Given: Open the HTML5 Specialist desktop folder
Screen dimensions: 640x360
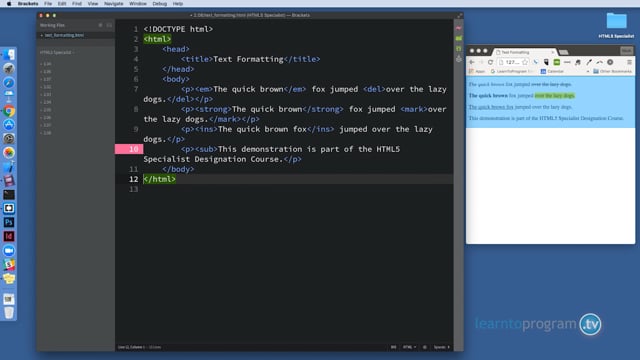Looking at the screenshot, I should pos(616,24).
